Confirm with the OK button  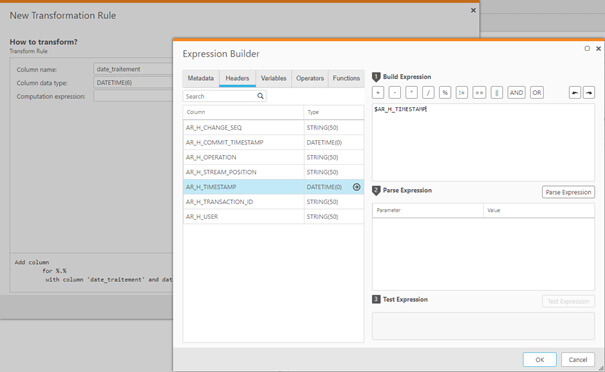coord(539,359)
